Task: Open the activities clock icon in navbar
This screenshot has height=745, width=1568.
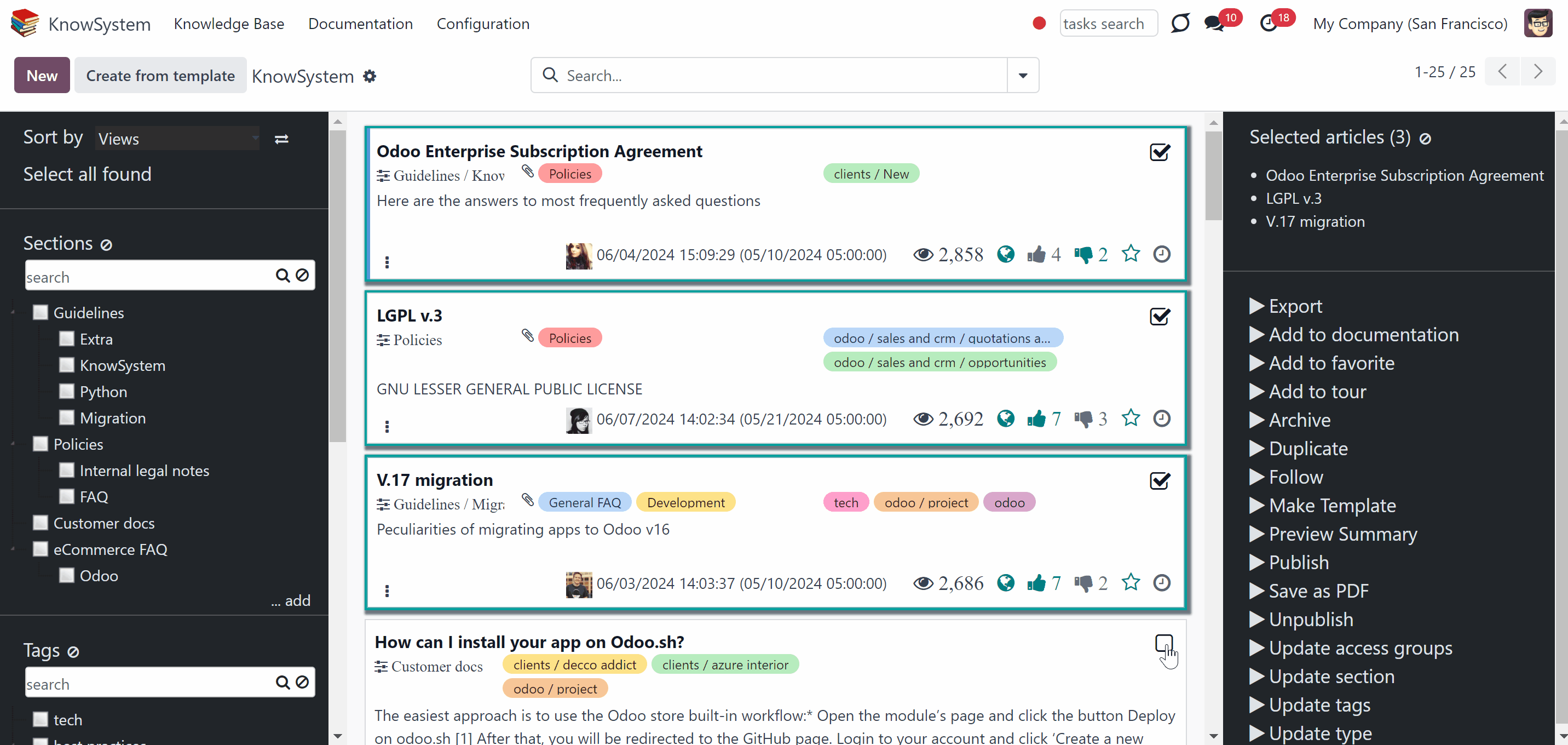Action: pyautogui.click(x=1268, y=23)
